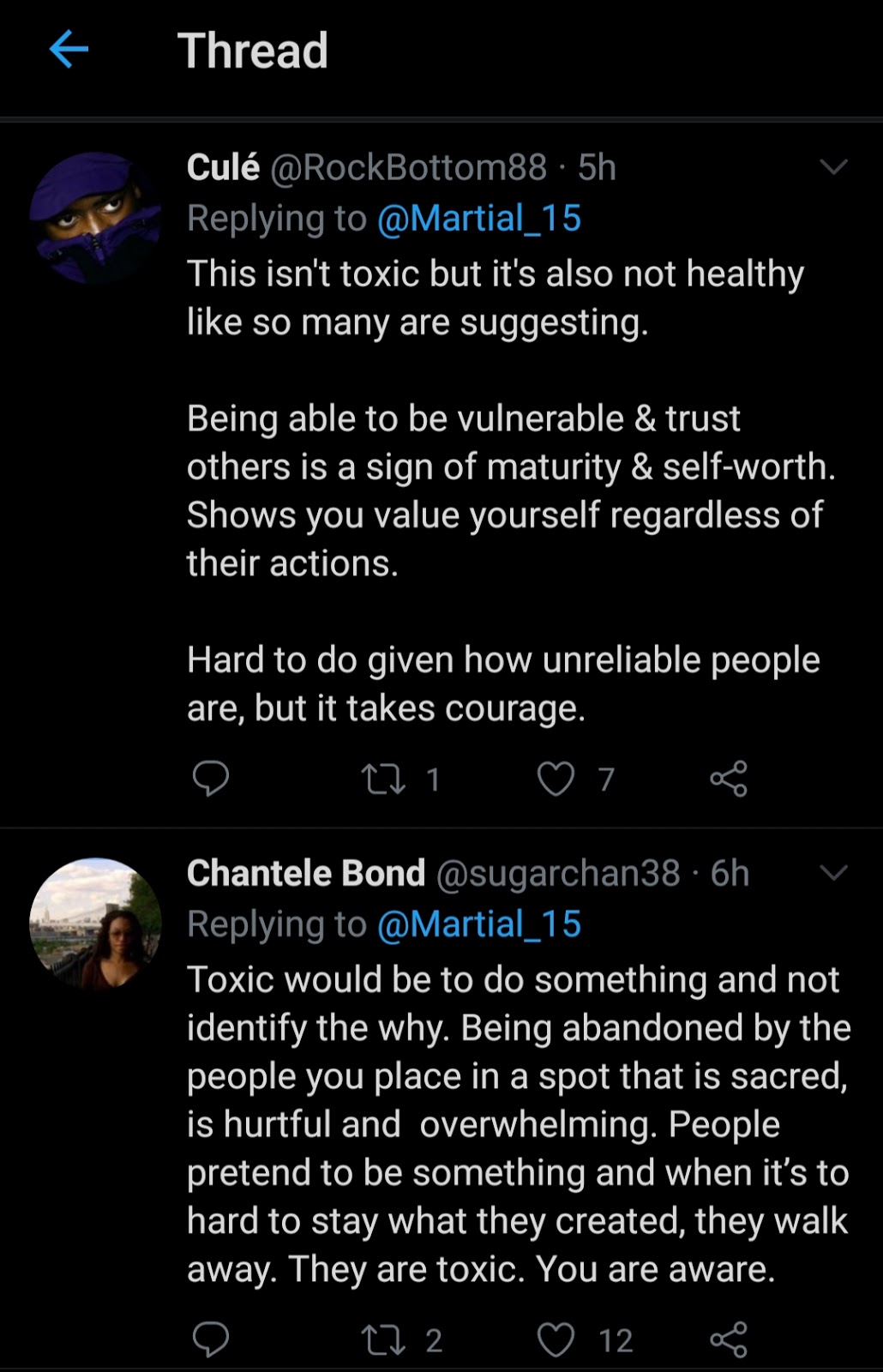Image resolution: width=883 pixels, height=1372 pixels.
Task: Share Culé's tweet
Action: [x=729, y=779]
